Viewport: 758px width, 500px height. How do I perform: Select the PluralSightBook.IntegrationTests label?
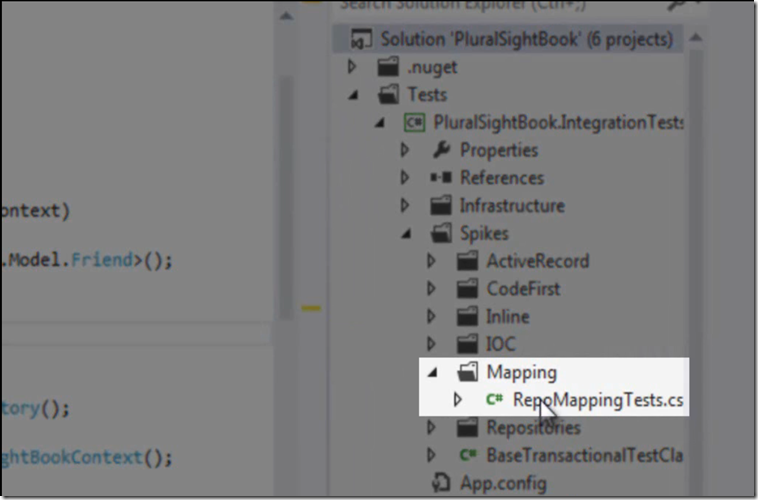pos(558,122)
